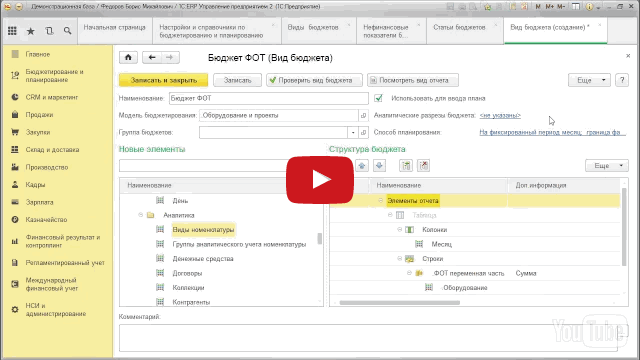
Task: Open the history icon in top panel
Action: tap(49, 31)
